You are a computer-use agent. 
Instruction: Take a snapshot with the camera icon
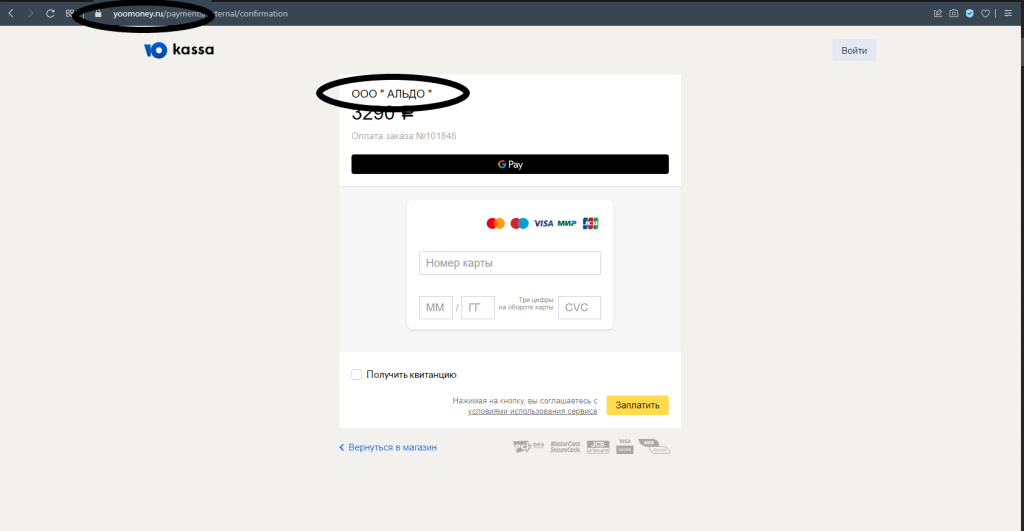(953, 13)
